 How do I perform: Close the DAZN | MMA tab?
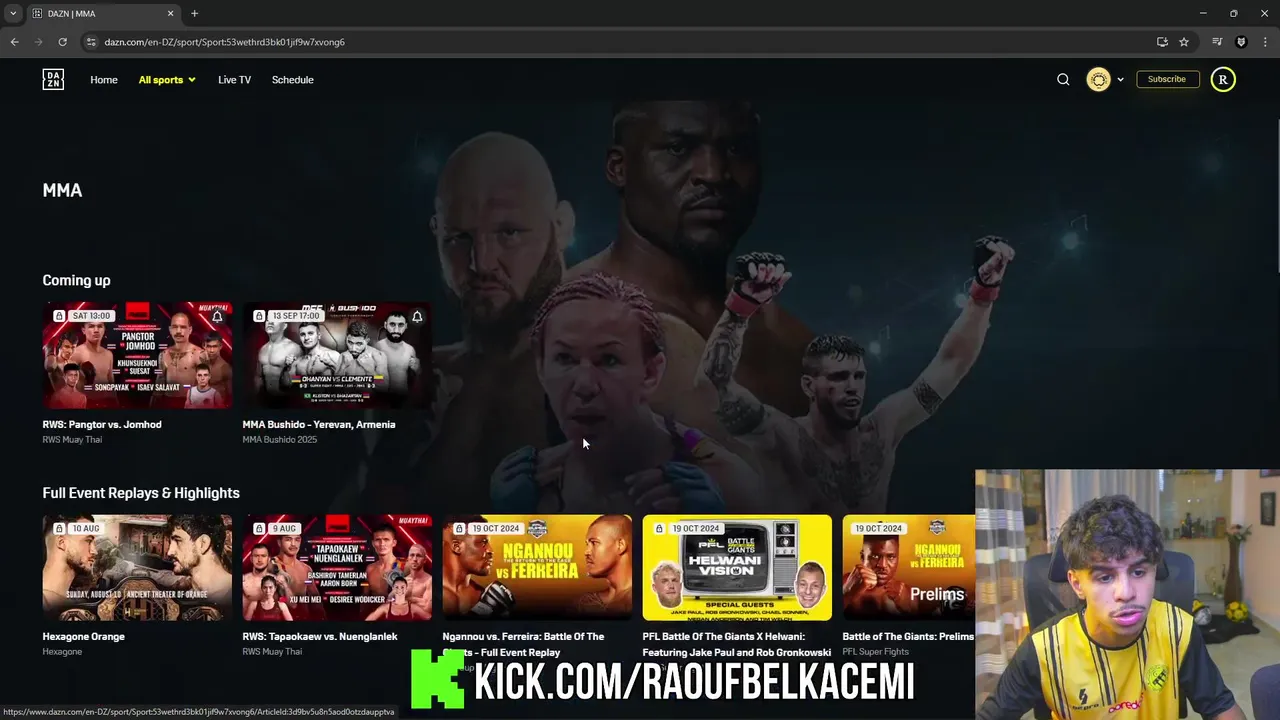(170, 14)
